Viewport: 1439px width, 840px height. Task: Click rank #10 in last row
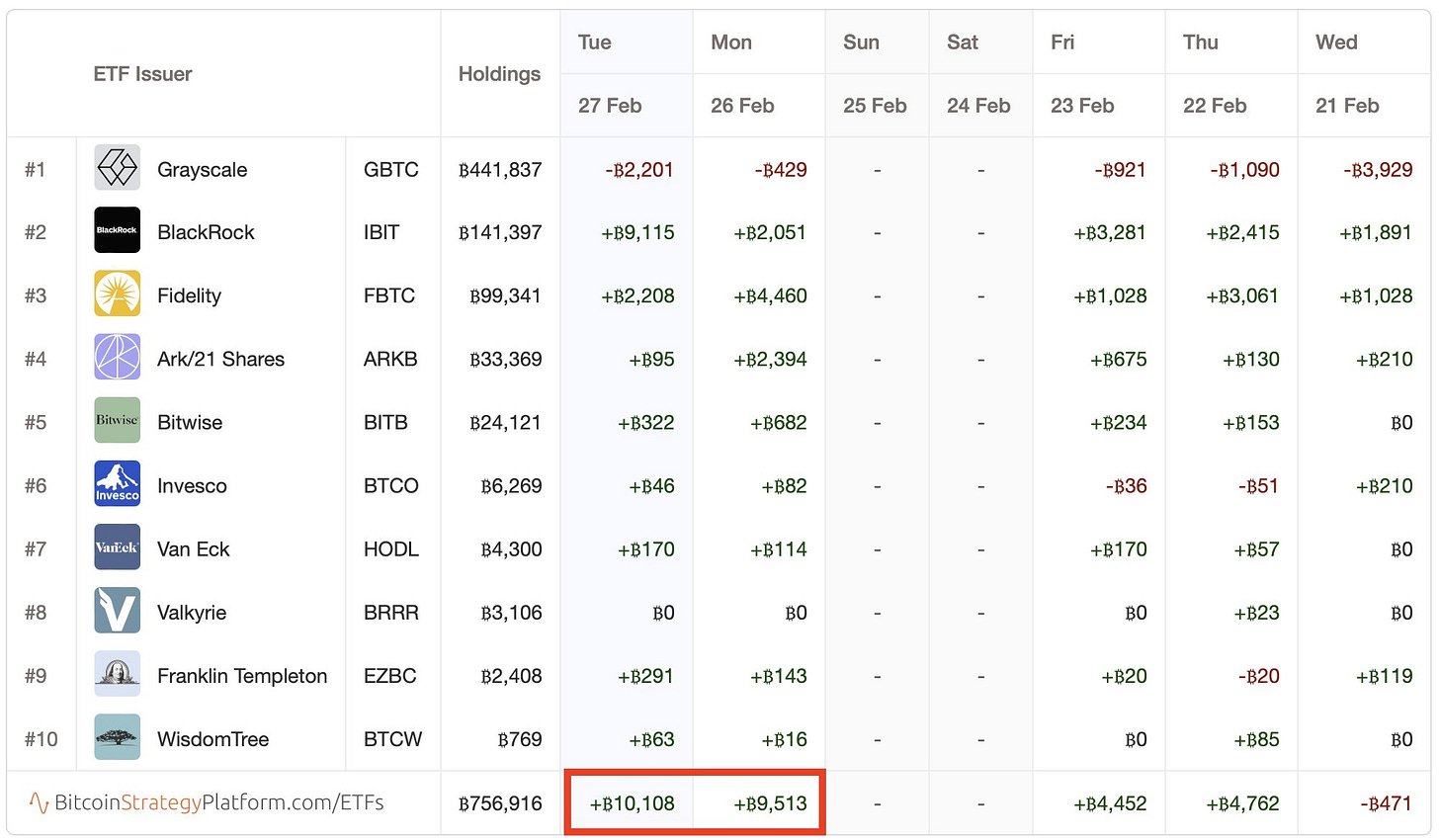point(42,738)
